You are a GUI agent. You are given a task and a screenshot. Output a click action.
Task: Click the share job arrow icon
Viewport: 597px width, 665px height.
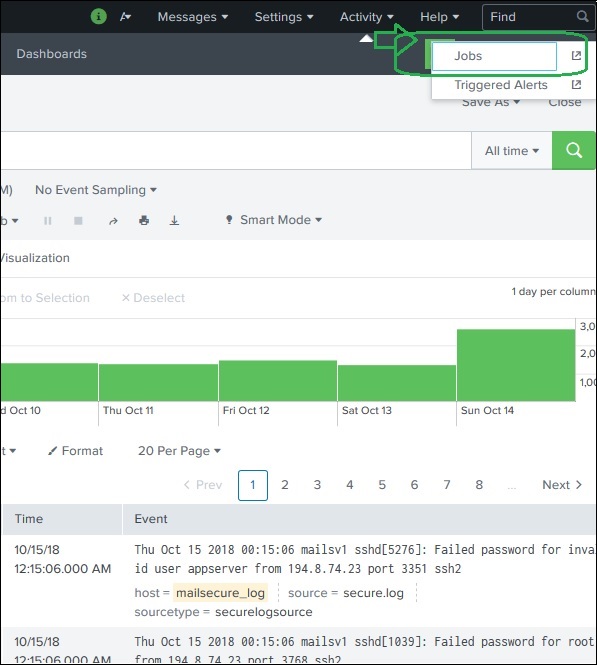[x=113, y=221]
